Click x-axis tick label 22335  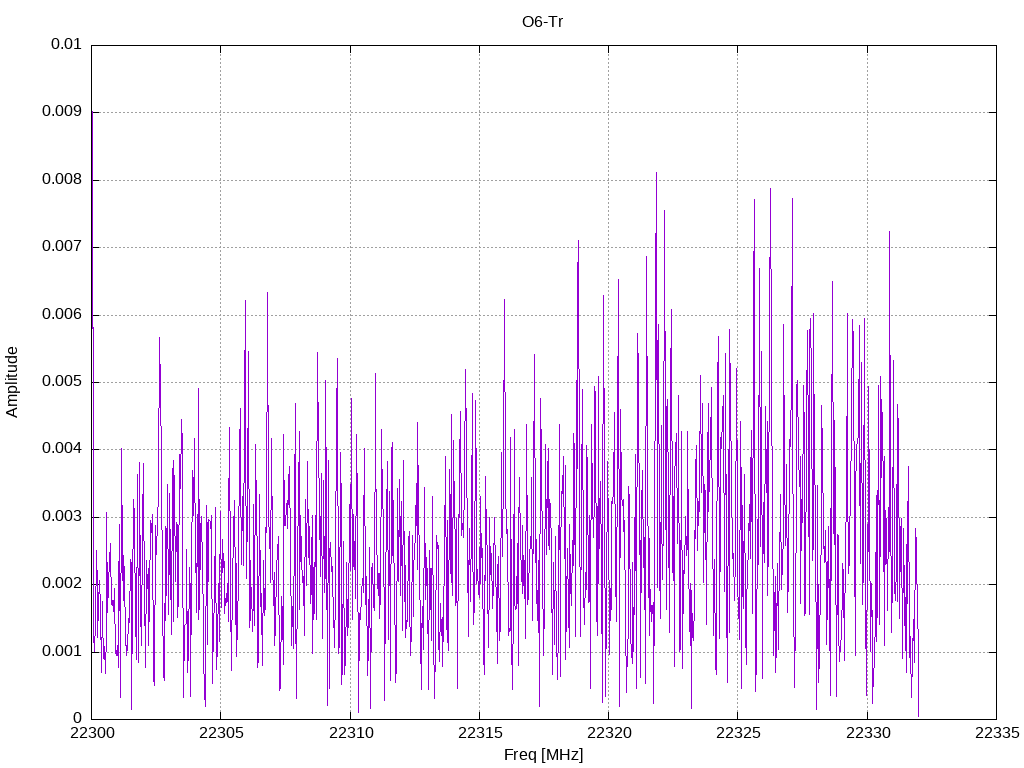pyautogui.click(x=997, y=733)
